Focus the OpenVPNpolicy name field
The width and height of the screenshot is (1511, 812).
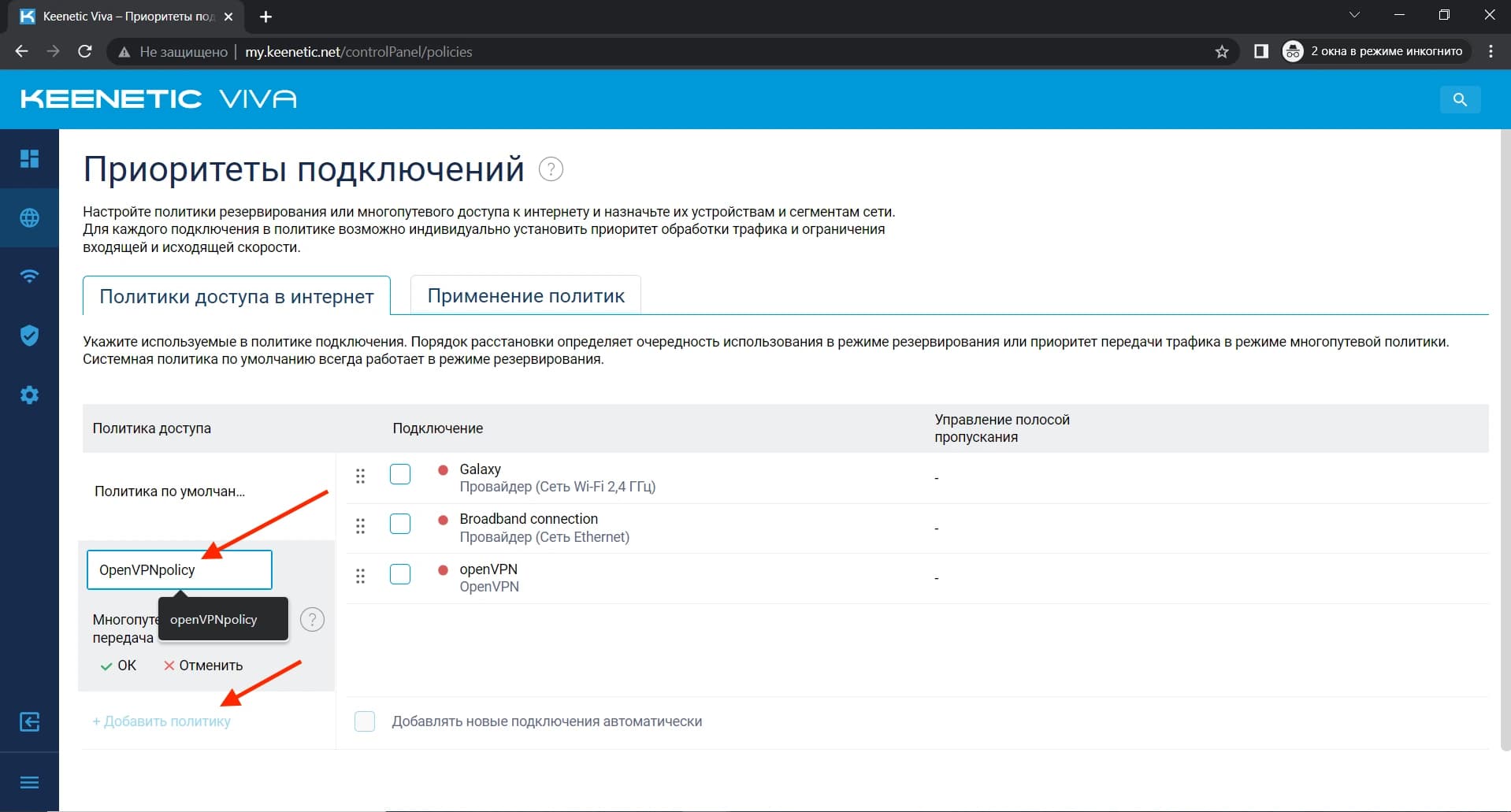pyautogui.click(x=179, y=569)
